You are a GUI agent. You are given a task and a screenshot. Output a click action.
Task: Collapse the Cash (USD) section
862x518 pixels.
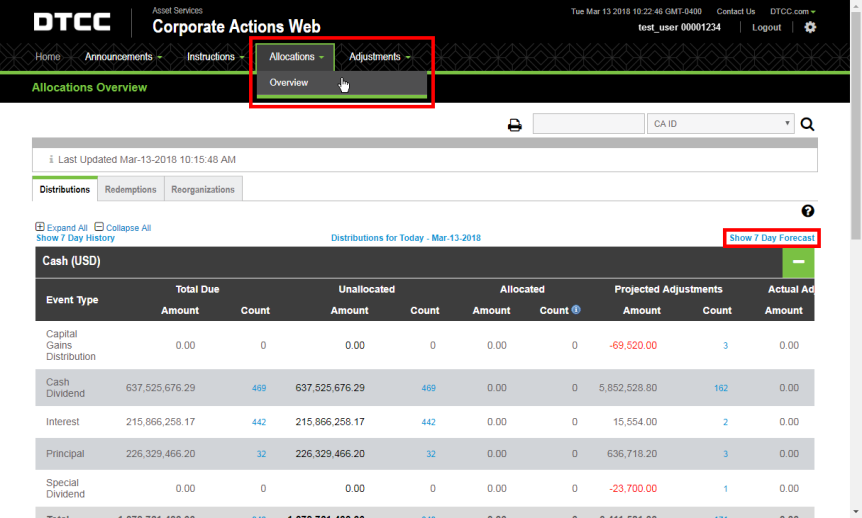pos(798,262)
